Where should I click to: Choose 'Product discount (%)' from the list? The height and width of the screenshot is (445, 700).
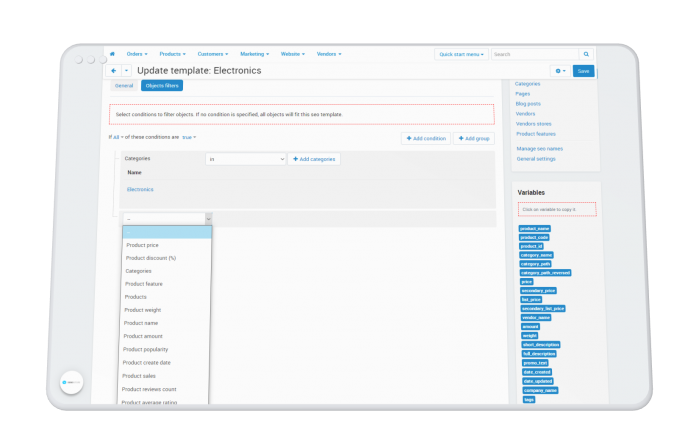pyautogui.click(x=151, y=258)
